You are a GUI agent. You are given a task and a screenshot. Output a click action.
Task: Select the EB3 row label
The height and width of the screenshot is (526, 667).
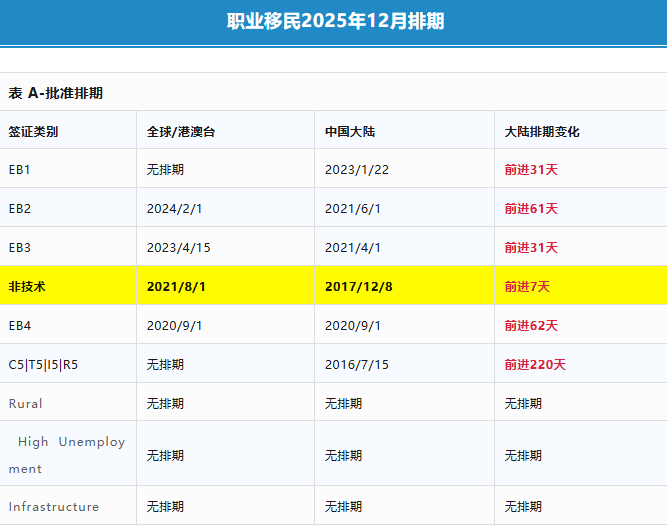[20, 248]
